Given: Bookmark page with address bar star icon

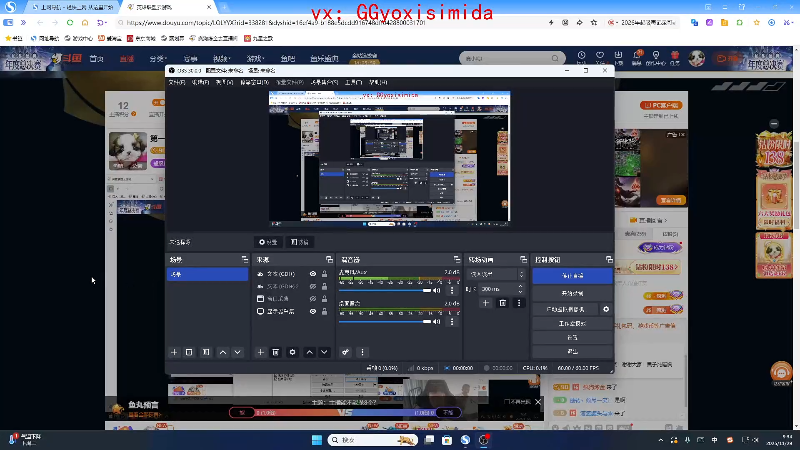Looking at the screenshot, I should pos(594,22).
